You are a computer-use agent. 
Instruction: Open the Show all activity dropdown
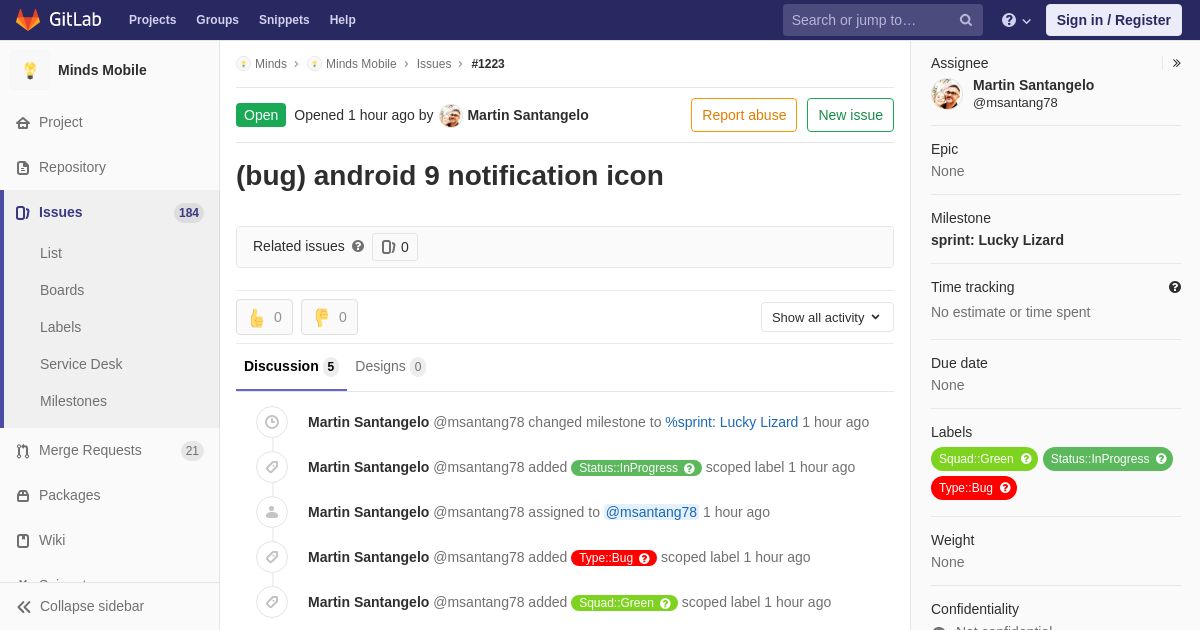pos(827,317)
